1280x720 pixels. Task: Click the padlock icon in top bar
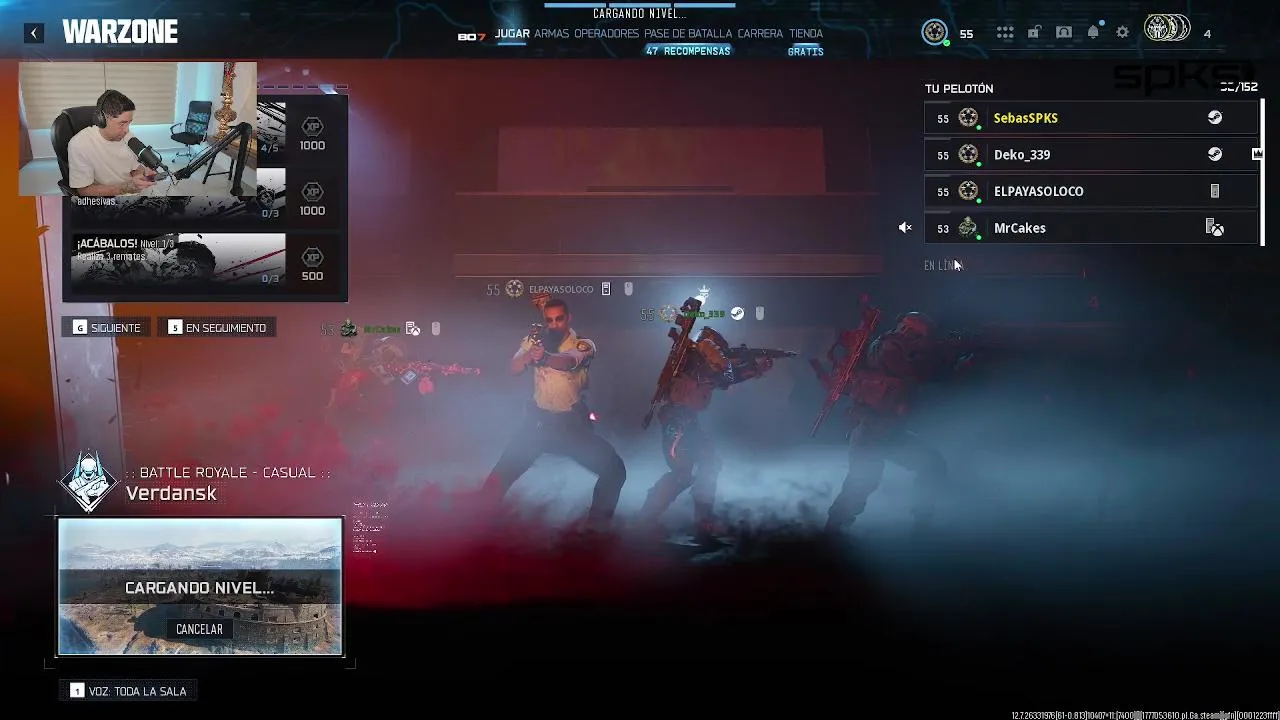click(1034, 33)
